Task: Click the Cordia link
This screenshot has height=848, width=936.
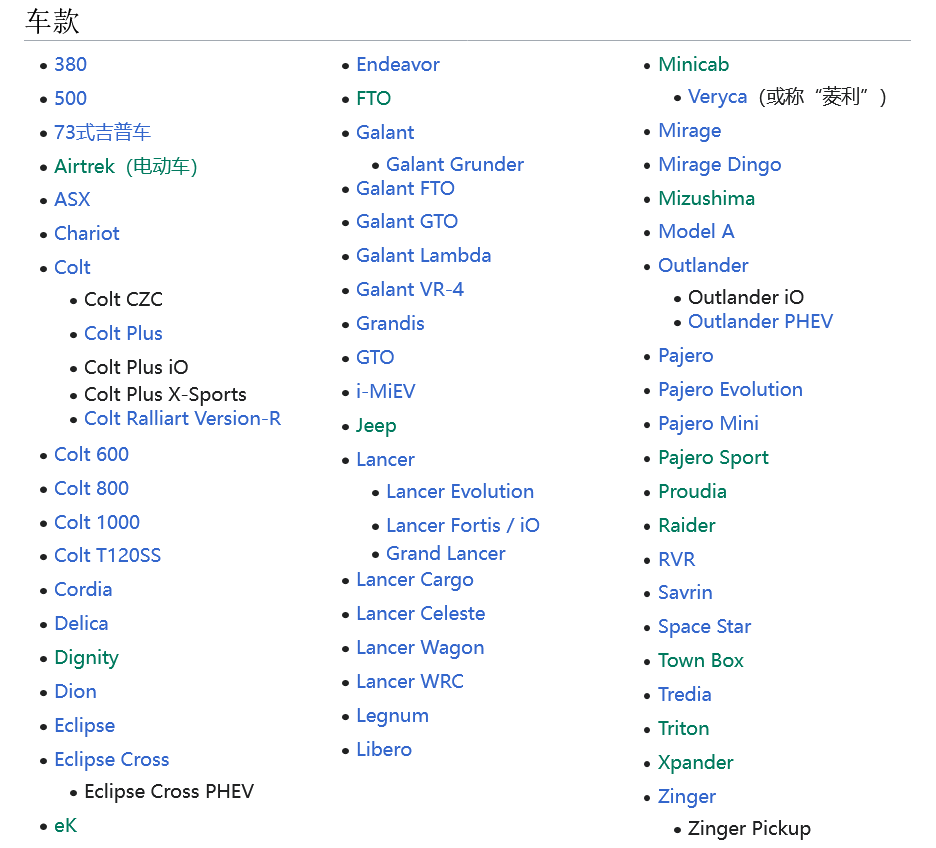Action: (x=83, y=590)
